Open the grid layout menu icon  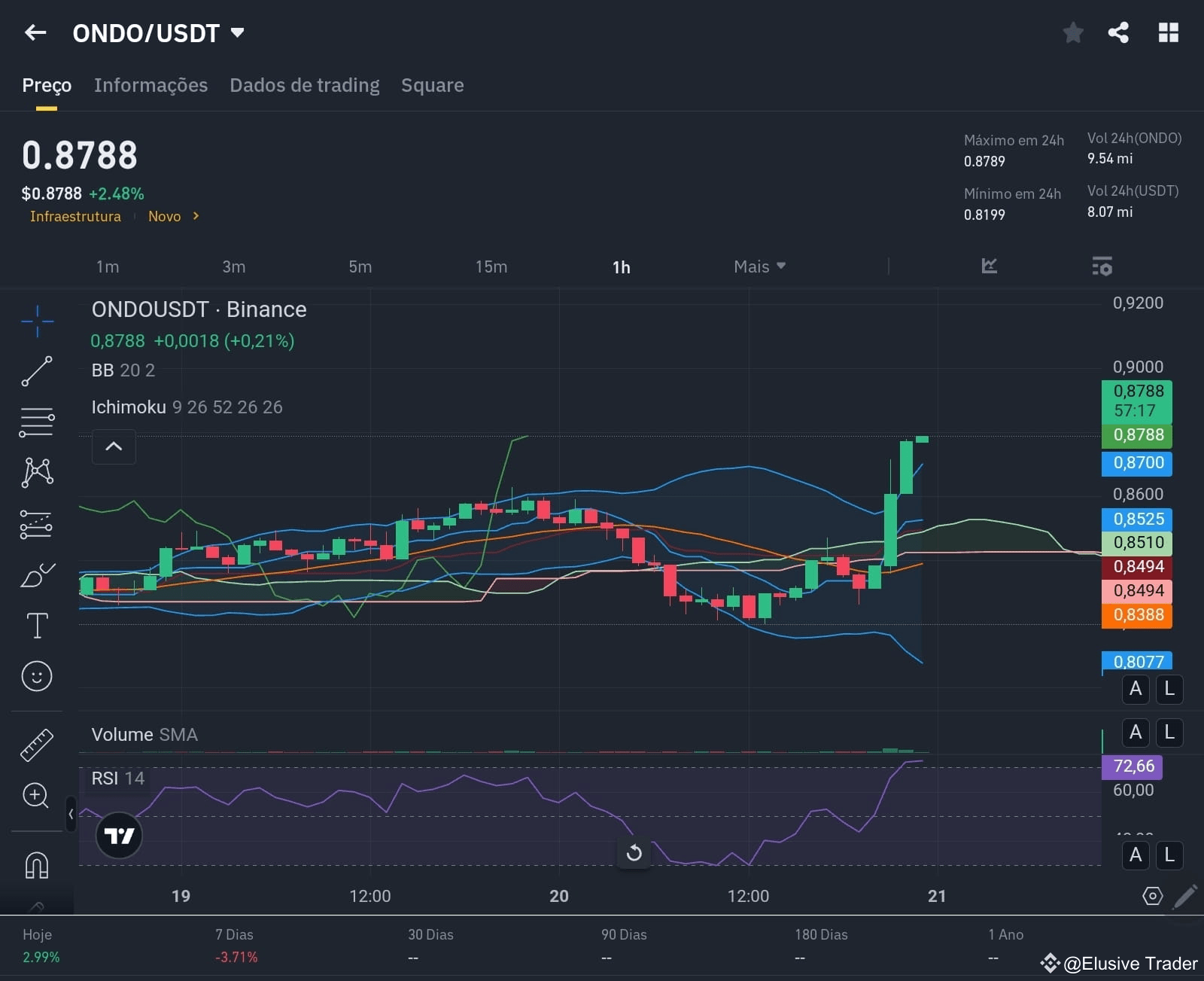1168,32
